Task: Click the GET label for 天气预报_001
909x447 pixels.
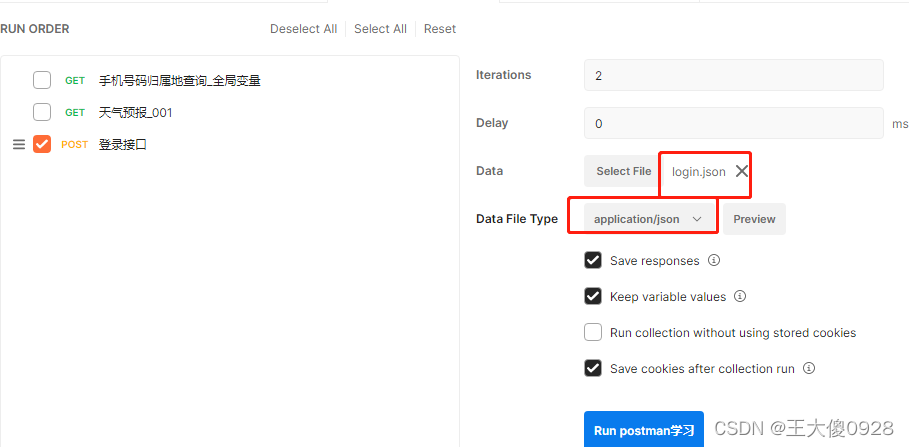Action: tap(75, 112)
